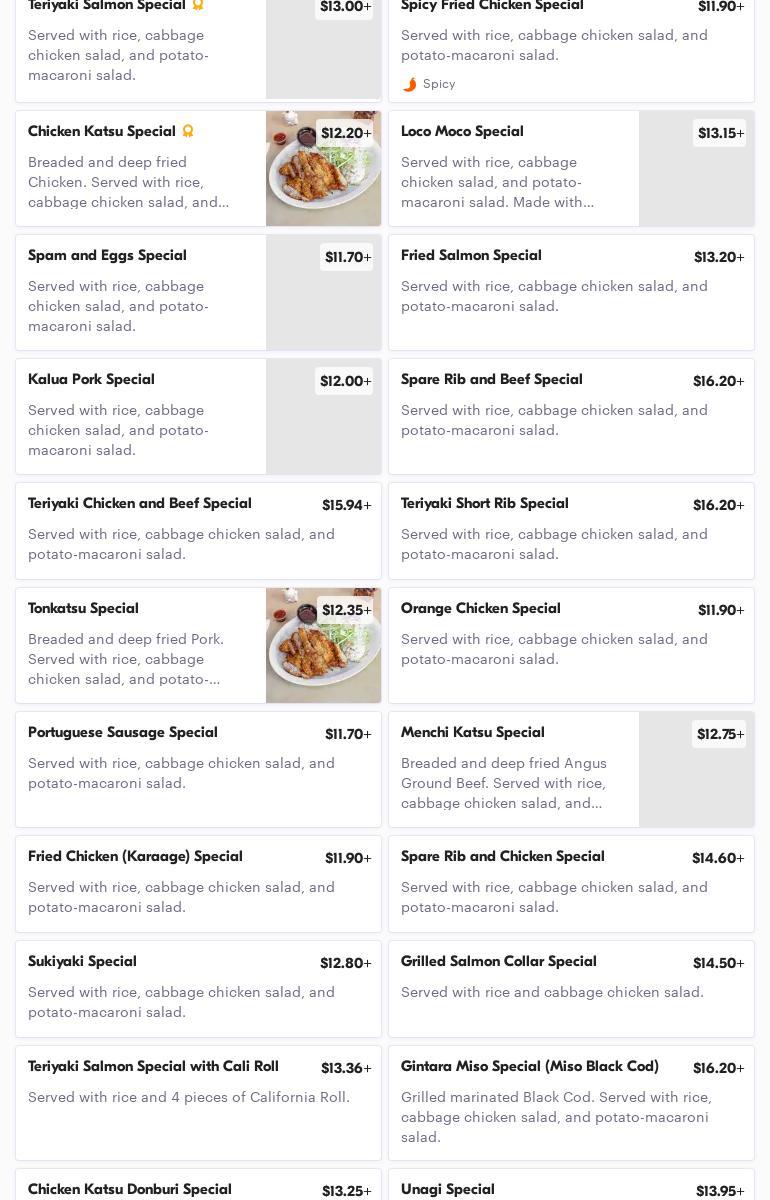The width and height of the screenshot is (770, 1200).
Task: Click the Menchi Katsu Special price tag
Action: tap(719, 735)
